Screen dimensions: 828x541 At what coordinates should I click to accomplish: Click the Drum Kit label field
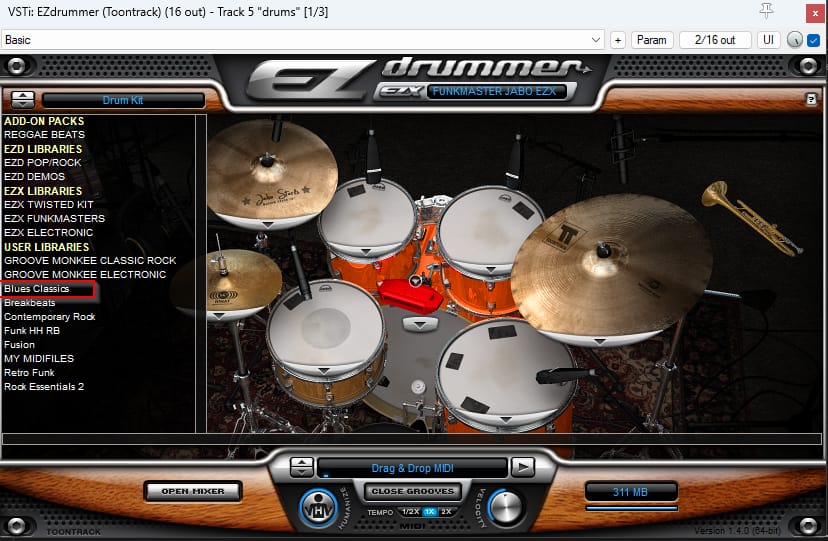(123, 100)
